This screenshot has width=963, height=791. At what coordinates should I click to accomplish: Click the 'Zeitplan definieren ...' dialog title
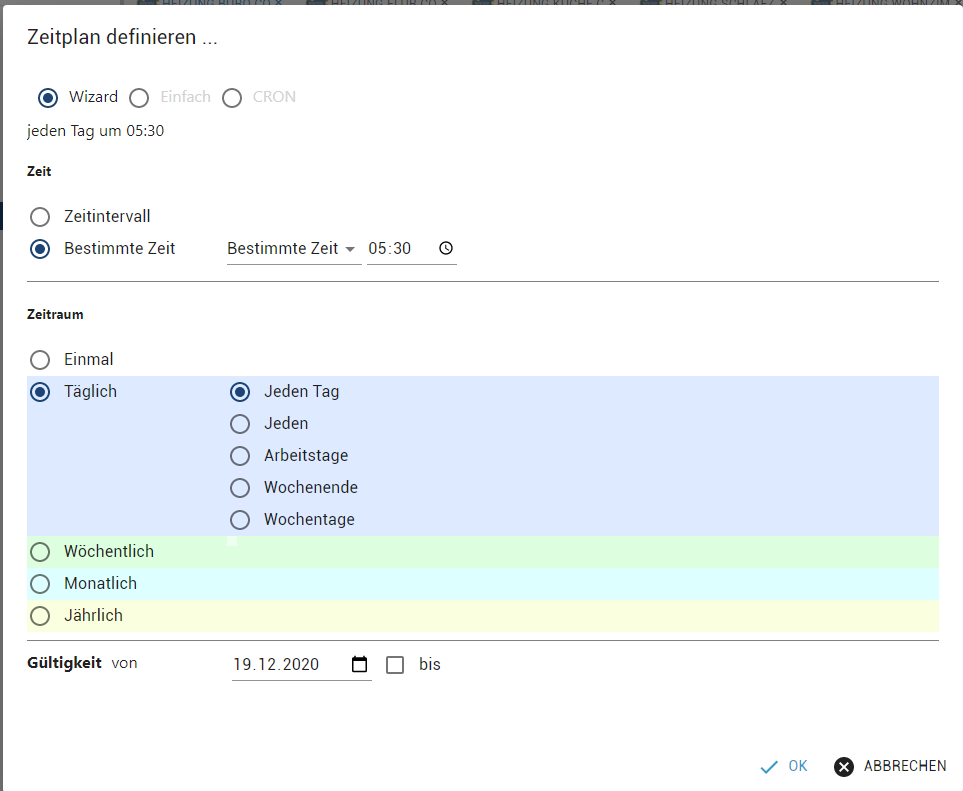coord(122,37)
